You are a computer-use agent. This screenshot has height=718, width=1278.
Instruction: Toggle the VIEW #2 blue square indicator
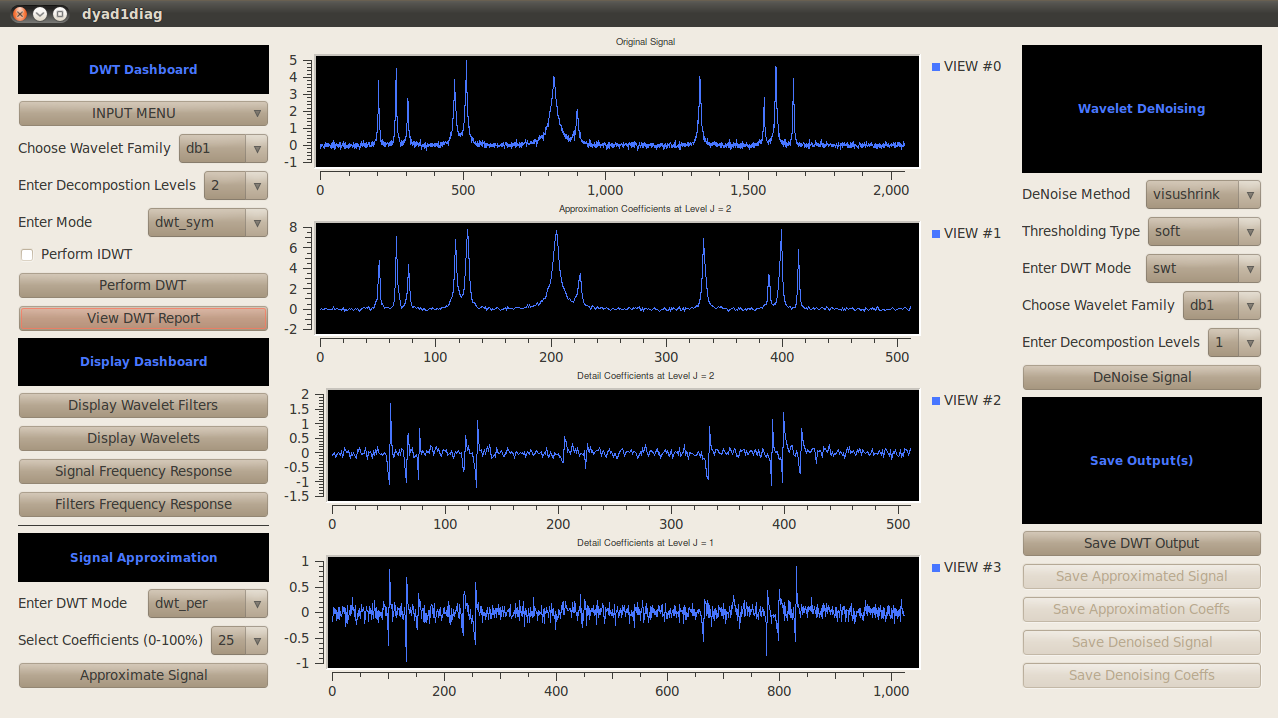(936, 401)
